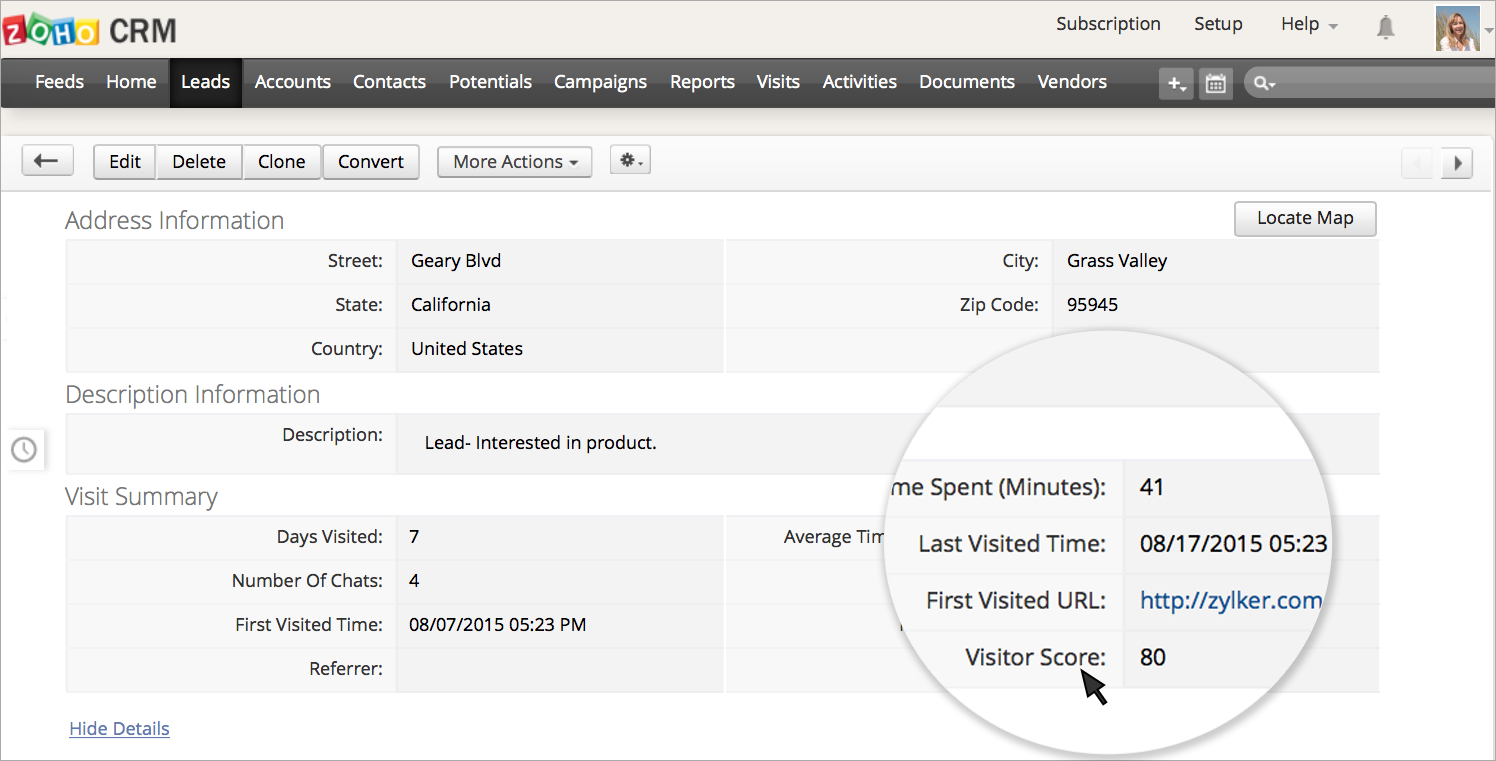
Task: Click the back arrow button
Action: click(47, 161)
